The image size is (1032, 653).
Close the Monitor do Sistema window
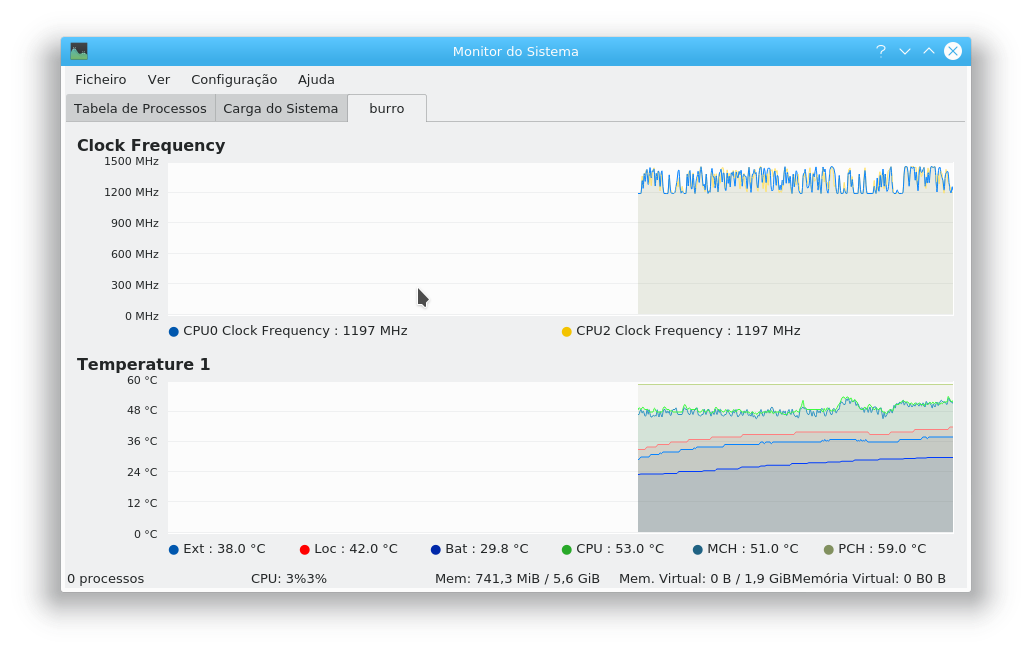click(x=952, y=51)
